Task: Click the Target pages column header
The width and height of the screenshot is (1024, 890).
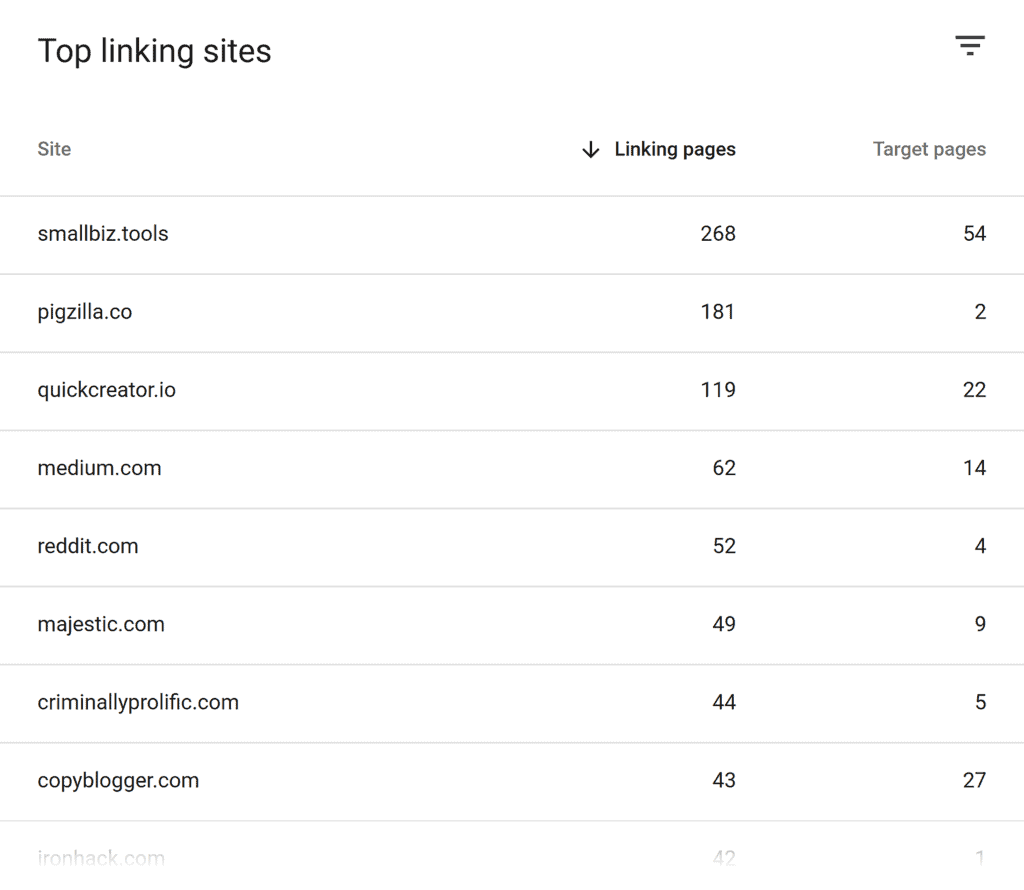Action: click(929, 150)
